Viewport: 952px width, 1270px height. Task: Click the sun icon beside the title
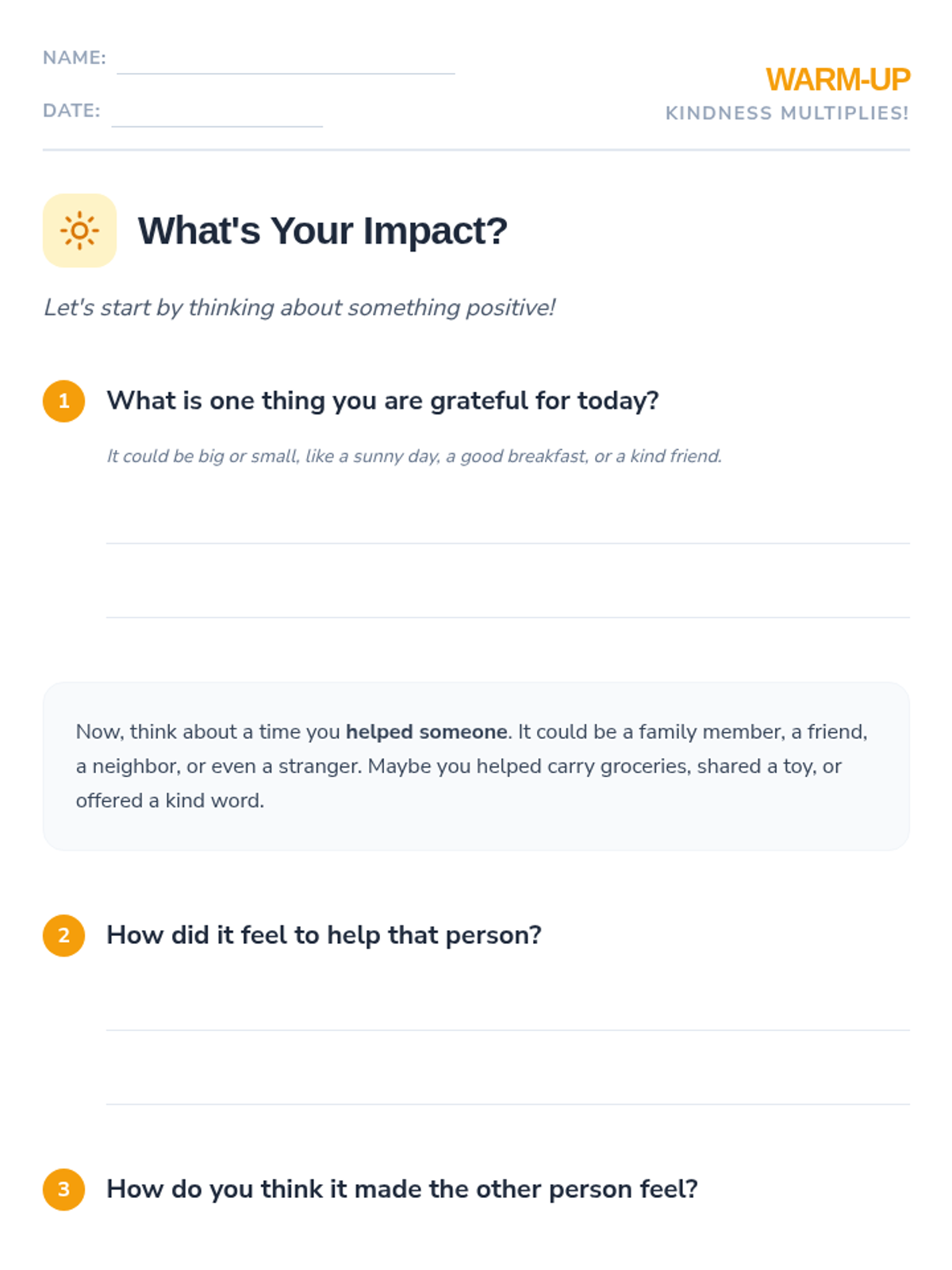[79, 231]
